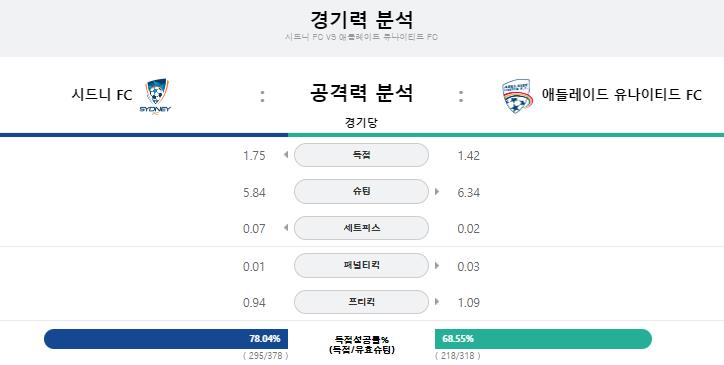Click the right arrow beside 페널티킥 pill
This screenshot has height=365, width=724.
pyautogui.click(x=437, y=265)
